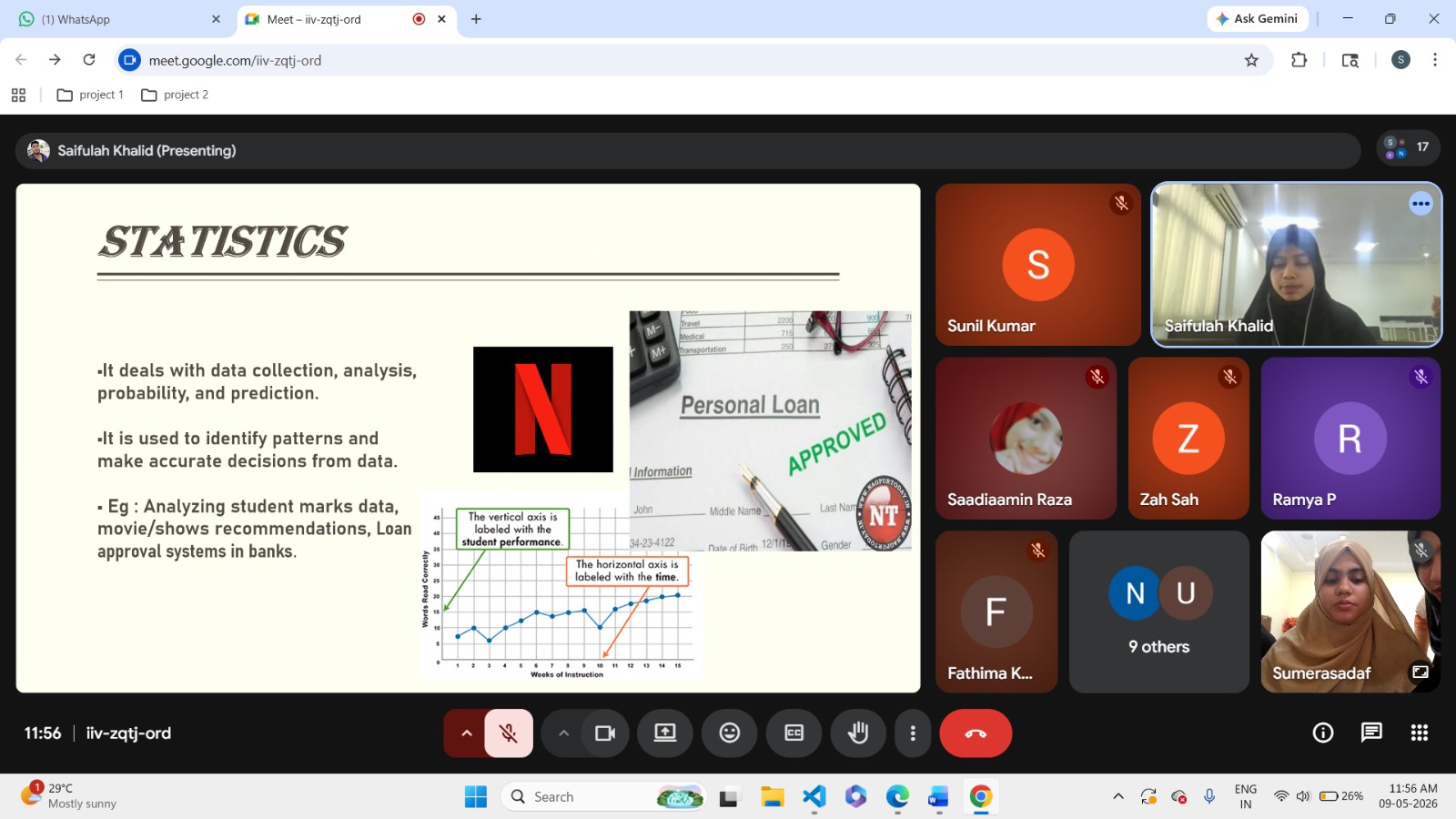This screenshot has height=819, width=1456.
Task: Select Saadiaamin Raza's participant tile
Action: click(1026, 439)
